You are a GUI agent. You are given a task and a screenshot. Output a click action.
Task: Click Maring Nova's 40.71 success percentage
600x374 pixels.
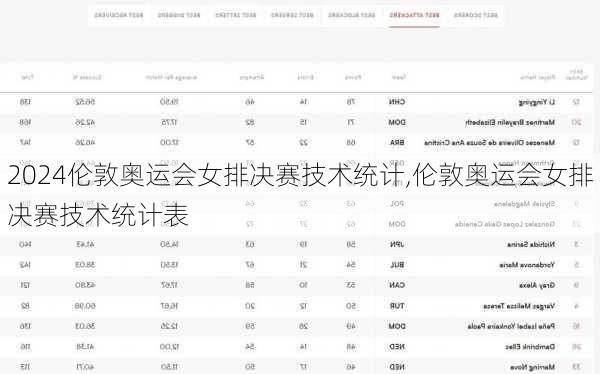click(85, 367)
